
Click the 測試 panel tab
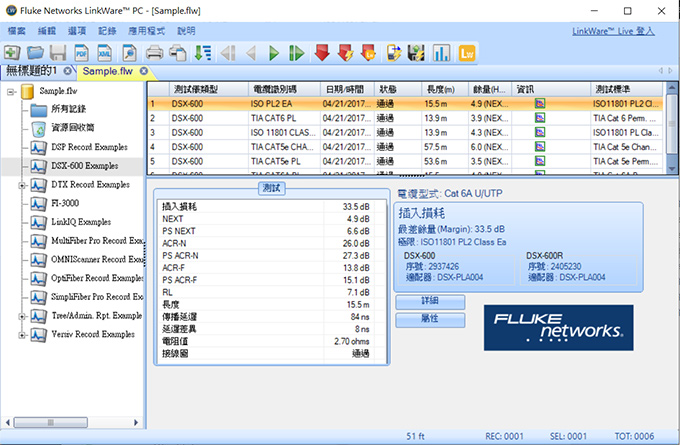[271, 188]
